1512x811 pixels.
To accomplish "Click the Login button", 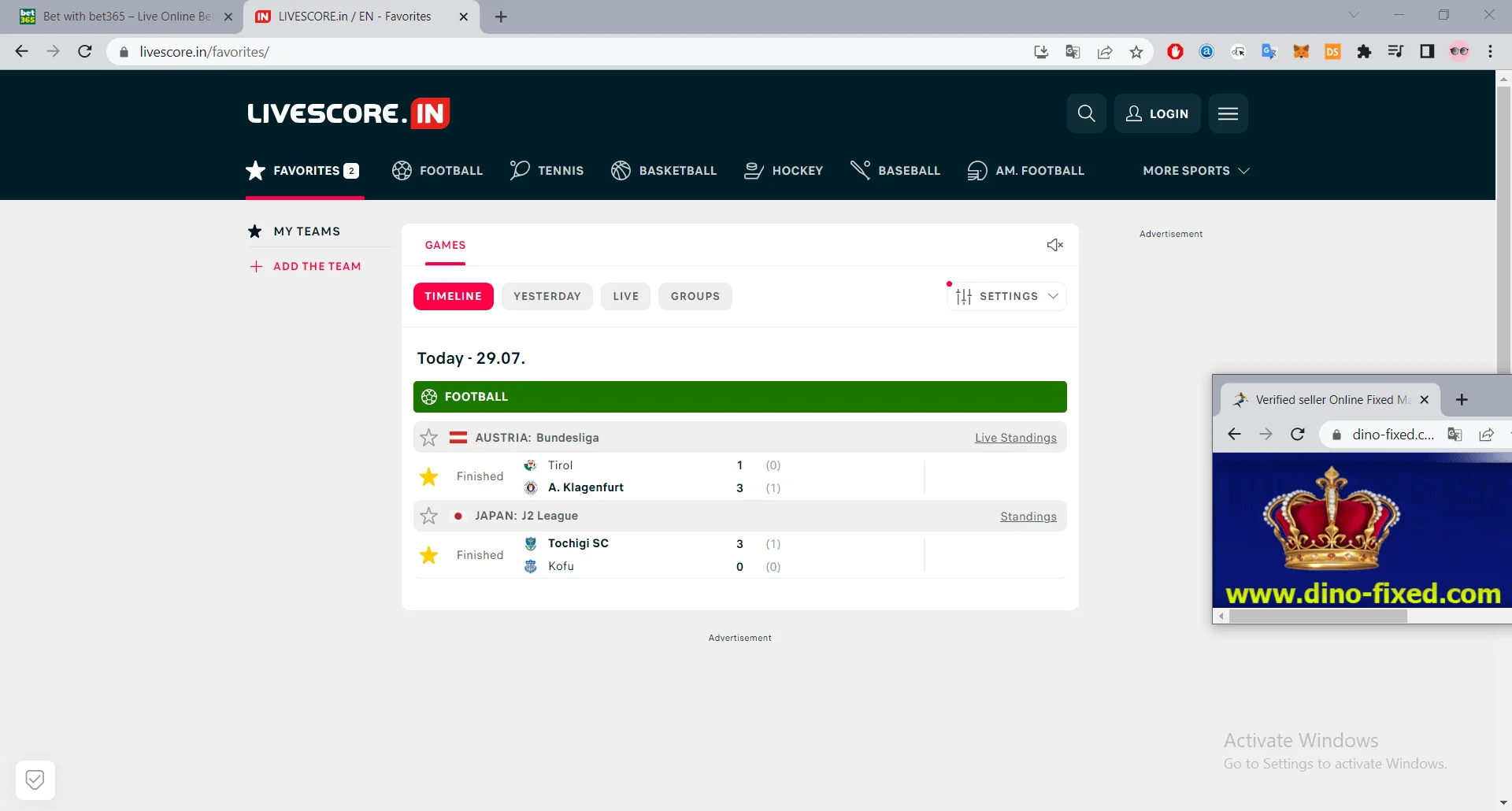I will (x=1157, y=113).
